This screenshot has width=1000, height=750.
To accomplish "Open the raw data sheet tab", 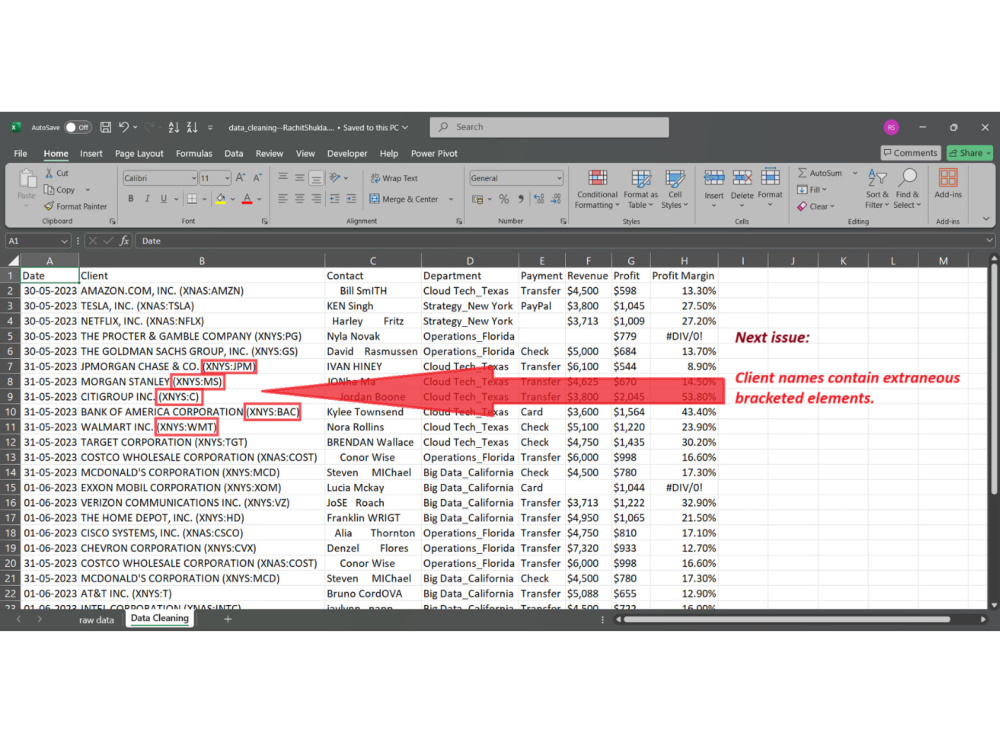I will click(x=96, y=620).
